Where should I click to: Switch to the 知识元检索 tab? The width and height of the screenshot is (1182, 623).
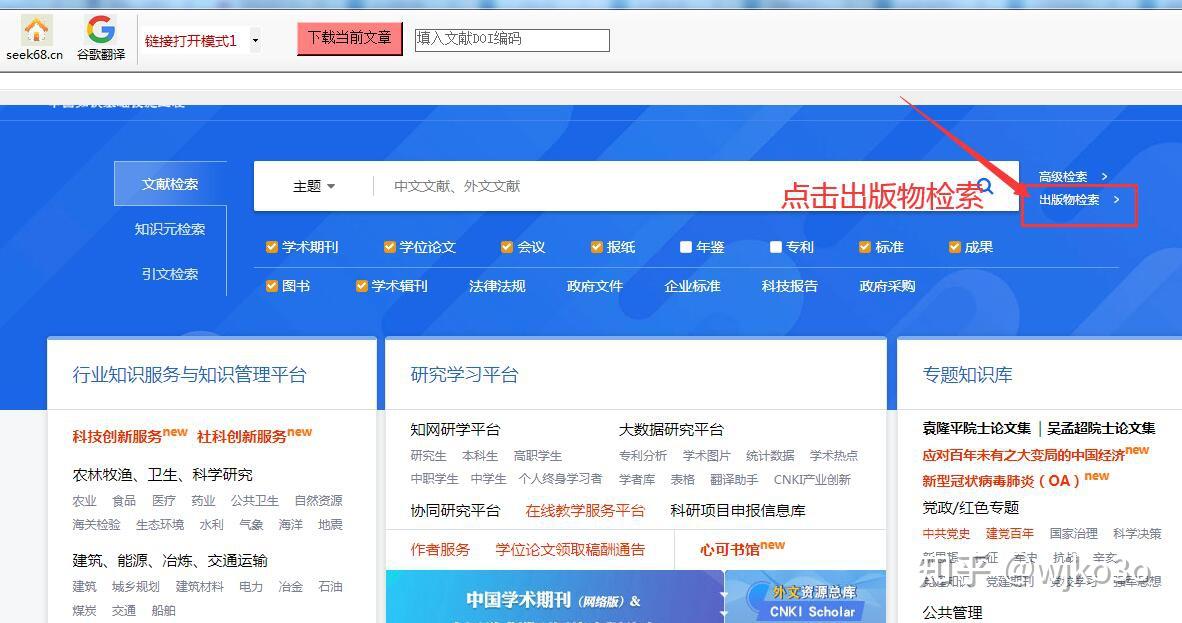click(170, 229)
